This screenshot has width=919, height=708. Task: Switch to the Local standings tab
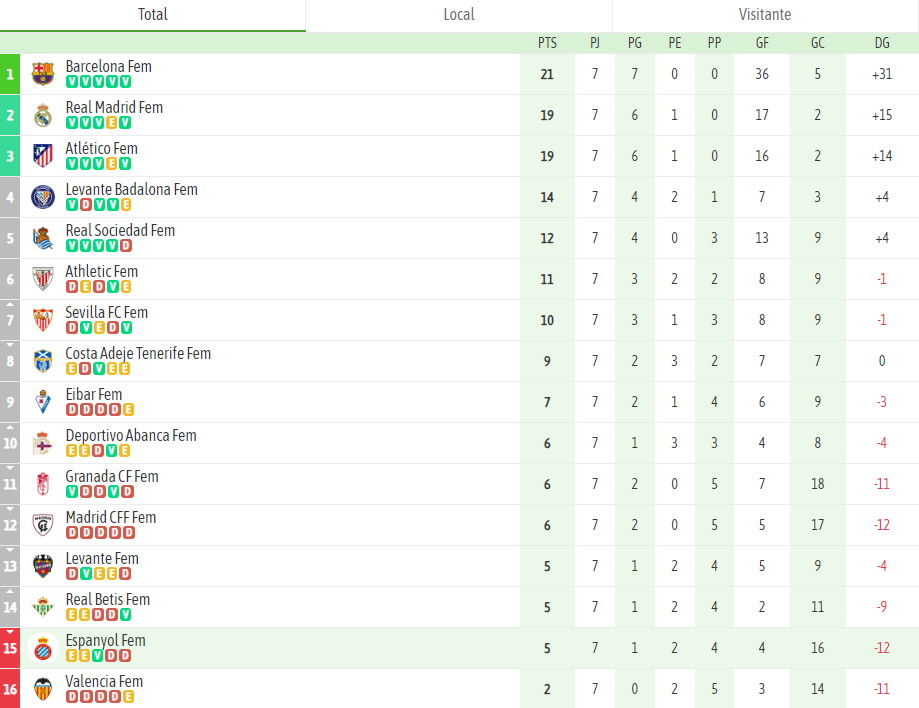point(459,15)
